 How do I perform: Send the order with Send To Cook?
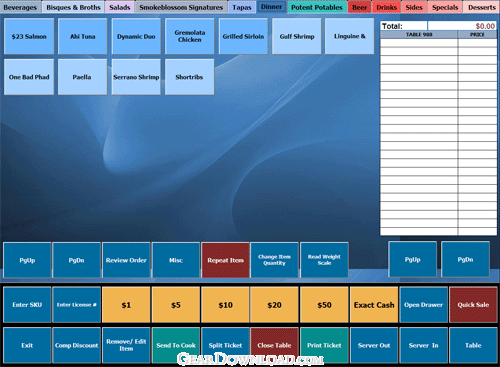pos(176,345)
